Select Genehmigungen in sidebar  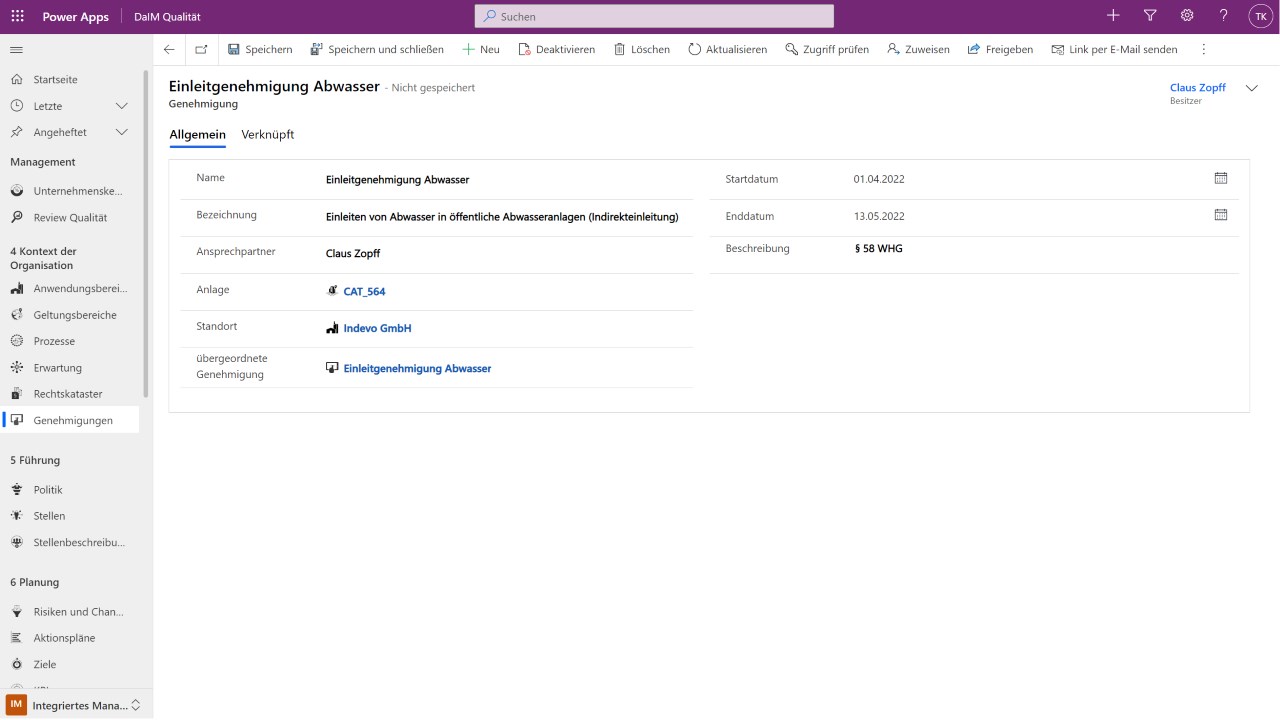coord(70,420)
